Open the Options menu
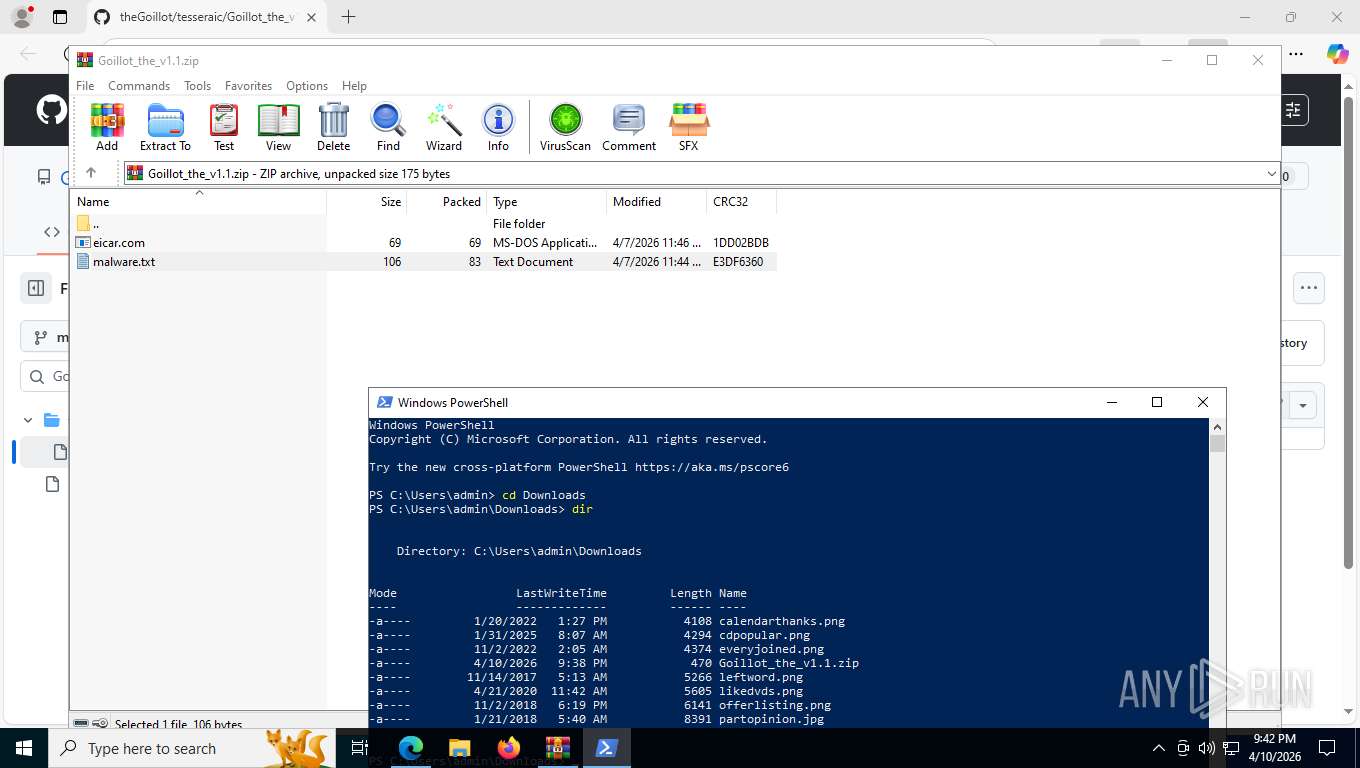This screenshot has width=1360, height=768. (307, 86)
